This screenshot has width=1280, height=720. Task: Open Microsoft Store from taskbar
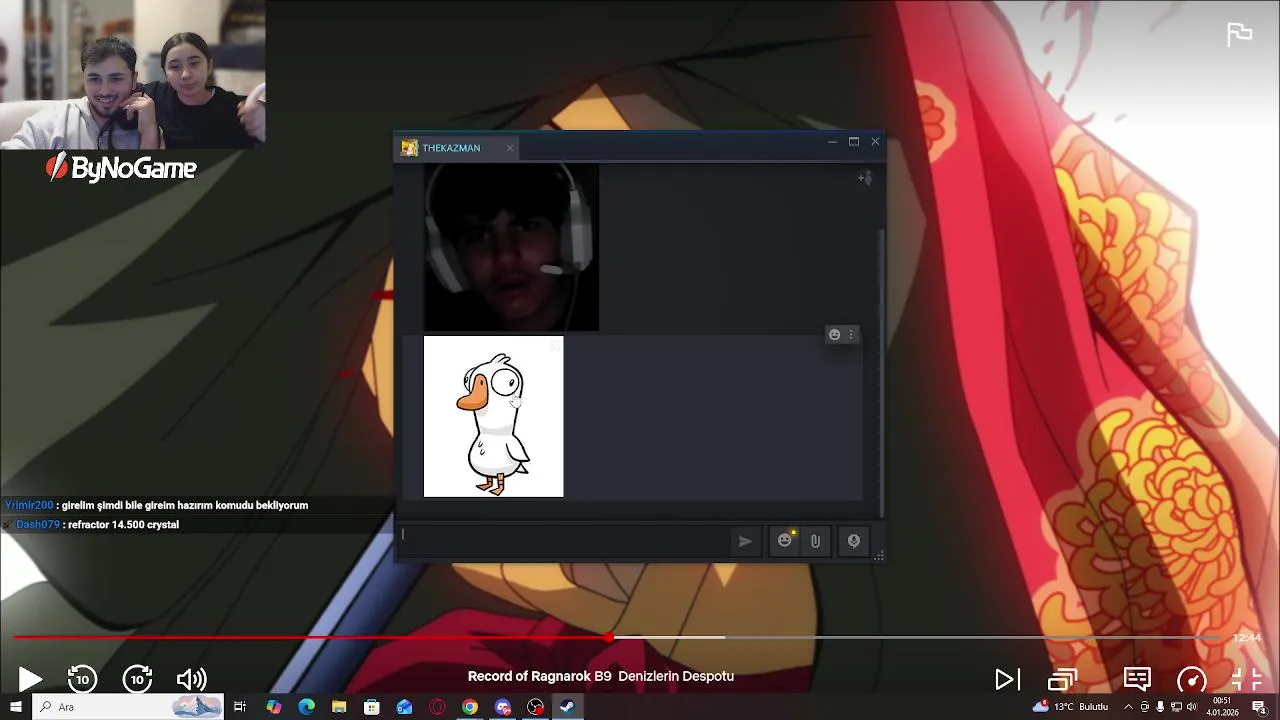point(372,707)
